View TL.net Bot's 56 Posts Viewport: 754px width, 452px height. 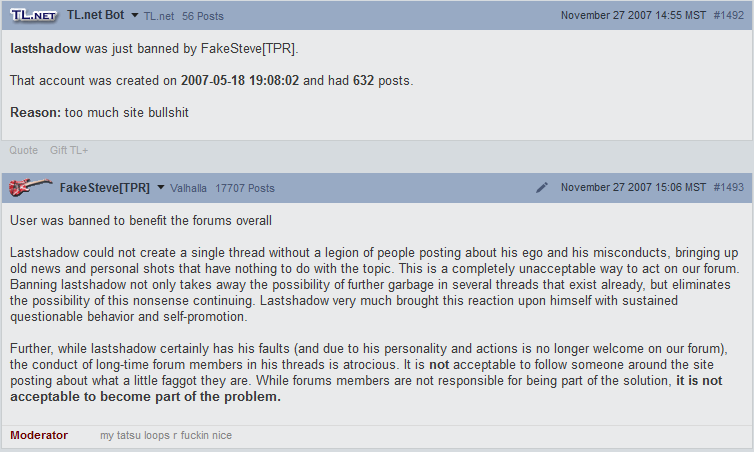[x=203, y=17]
